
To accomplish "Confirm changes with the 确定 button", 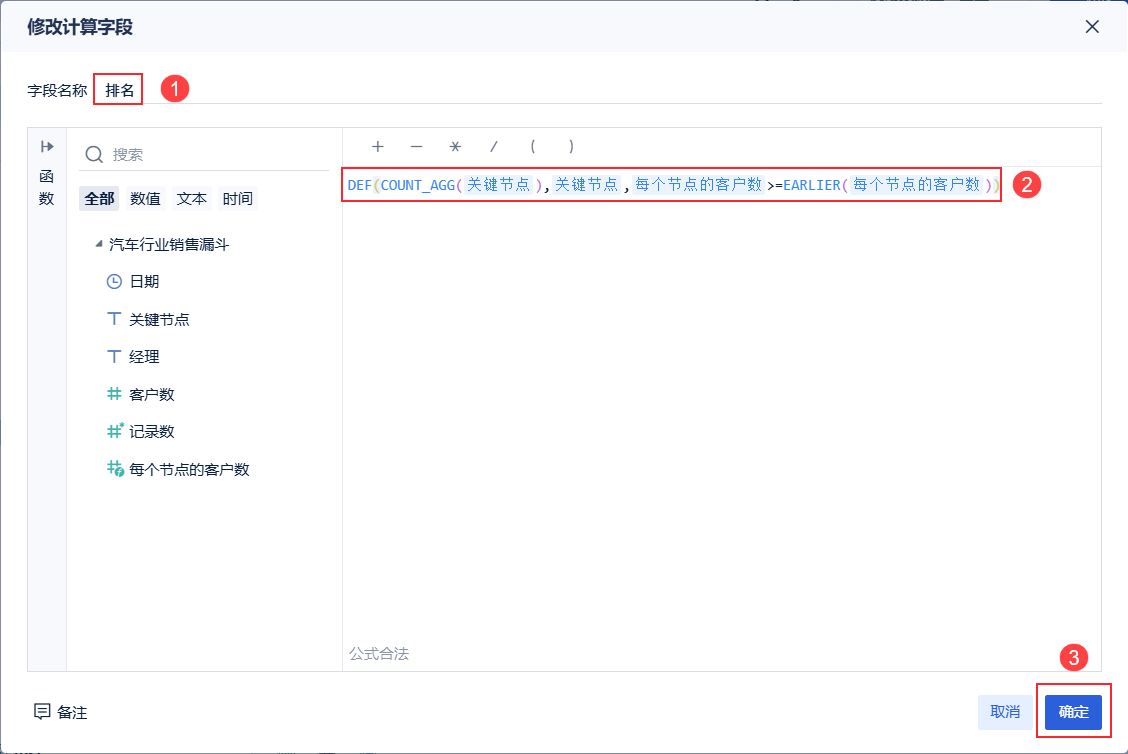I will click(x=1072, y=712).
